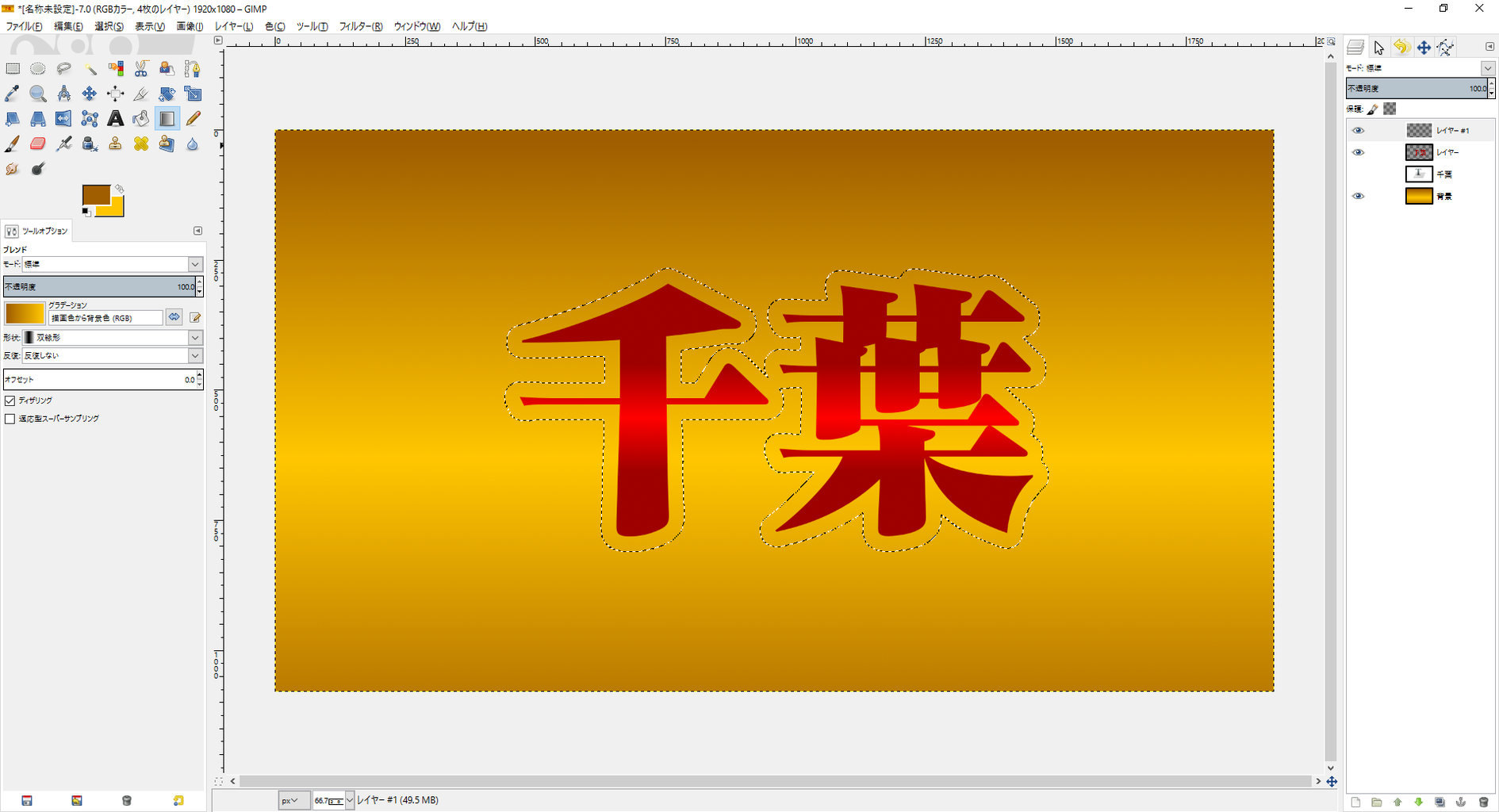This screenshot has width=1499, height=812.
Task: Swap foreground and background colors
Action: [x=119, y=190]
